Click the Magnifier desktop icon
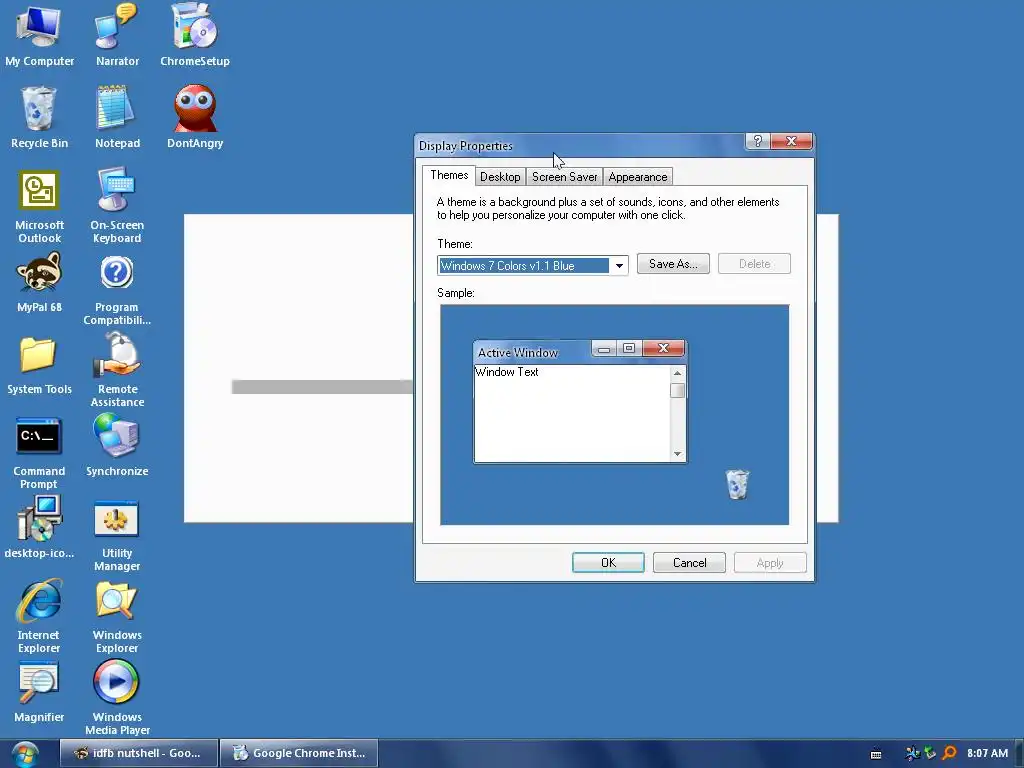The width and height of the screenshot is (1024, 768). [39, 692]
